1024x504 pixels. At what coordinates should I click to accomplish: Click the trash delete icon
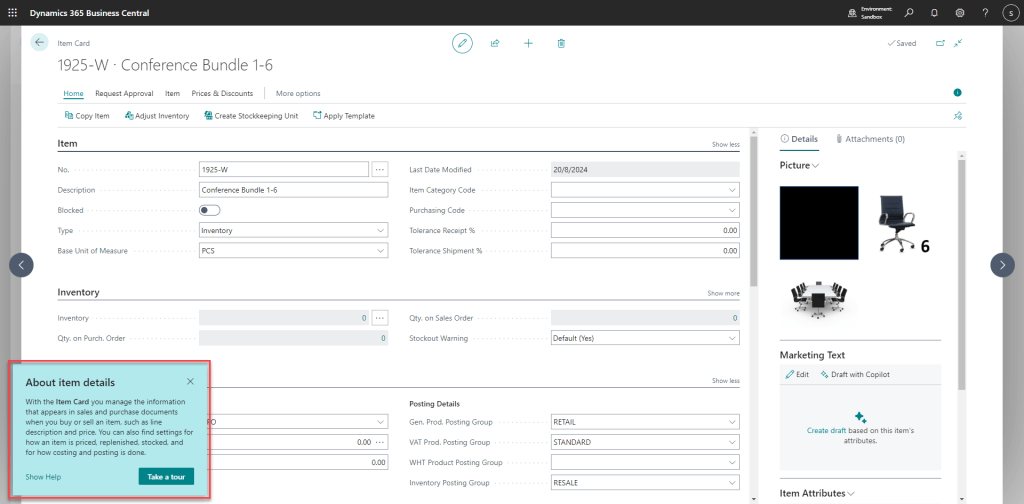tap(561, 43)
